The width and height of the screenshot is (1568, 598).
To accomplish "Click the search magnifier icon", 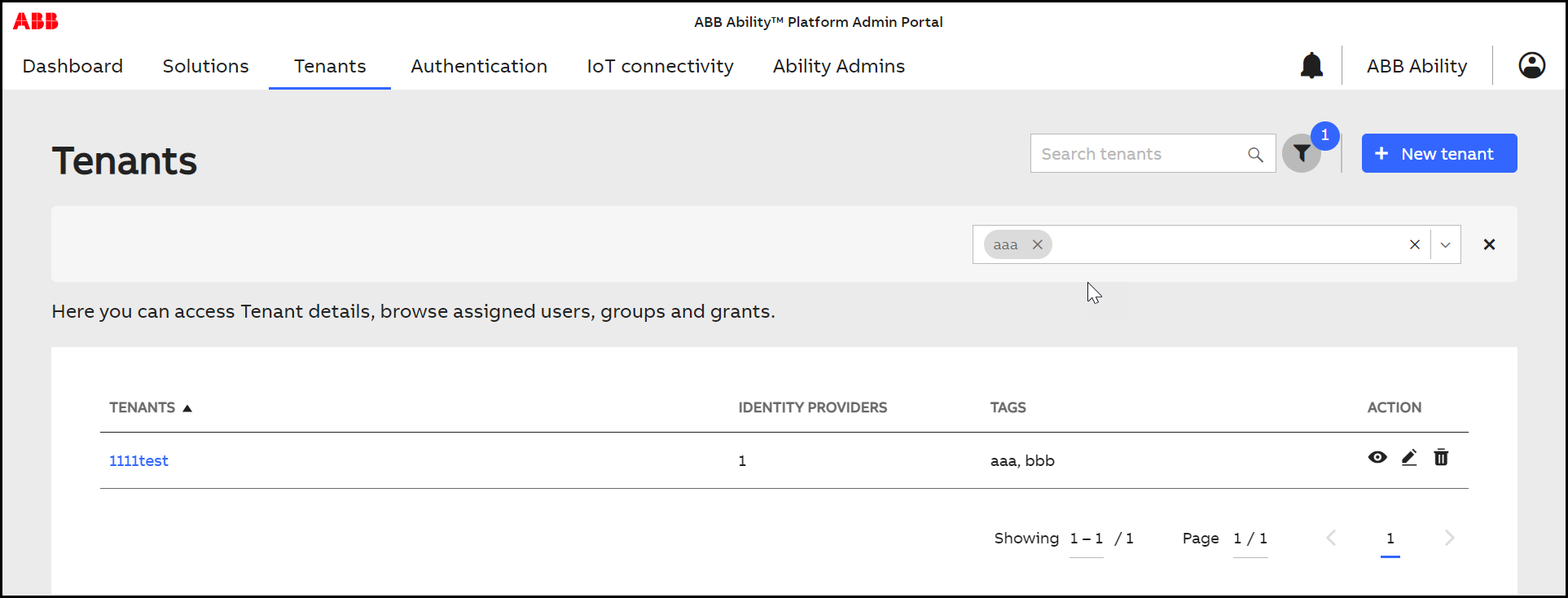I will pyautogui.click(x=1255, y=154).
